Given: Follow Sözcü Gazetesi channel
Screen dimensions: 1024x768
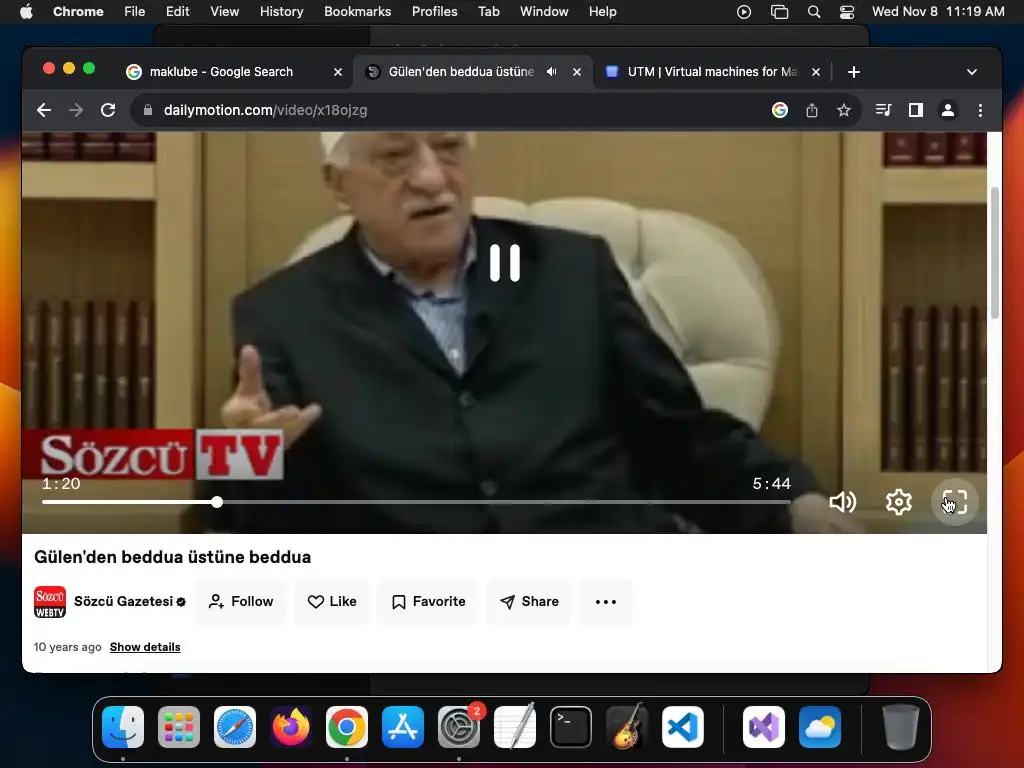Looking at the screenshot, I should point(241,601).
